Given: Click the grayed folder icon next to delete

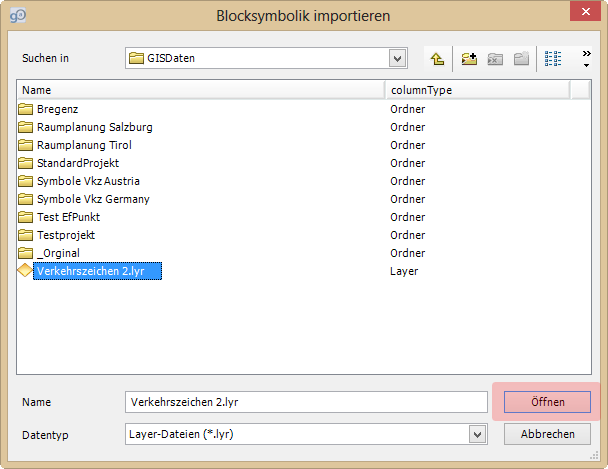Looking at the screenshot, I should coord(521,59).
